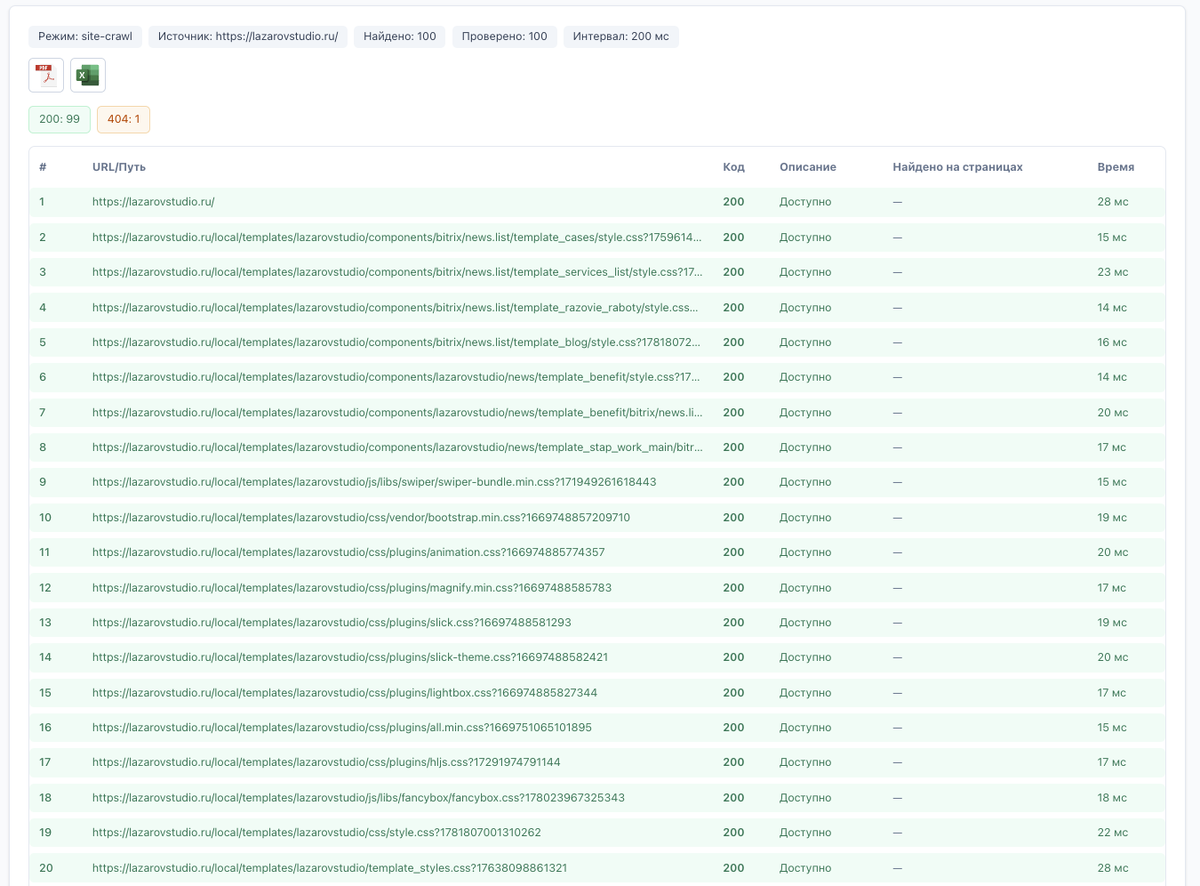This screenshot has width=1200, height=886.
Task: Click the 18 мс time value
Action: coord(1112,798)
